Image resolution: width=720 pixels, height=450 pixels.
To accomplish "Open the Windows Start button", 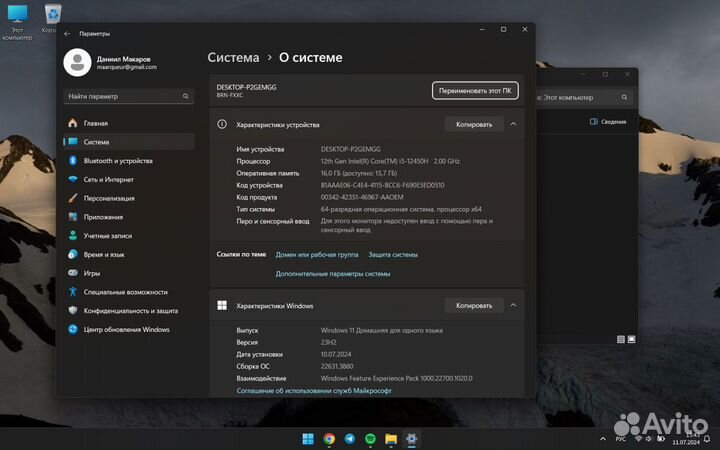I will (x=308, y=439).
